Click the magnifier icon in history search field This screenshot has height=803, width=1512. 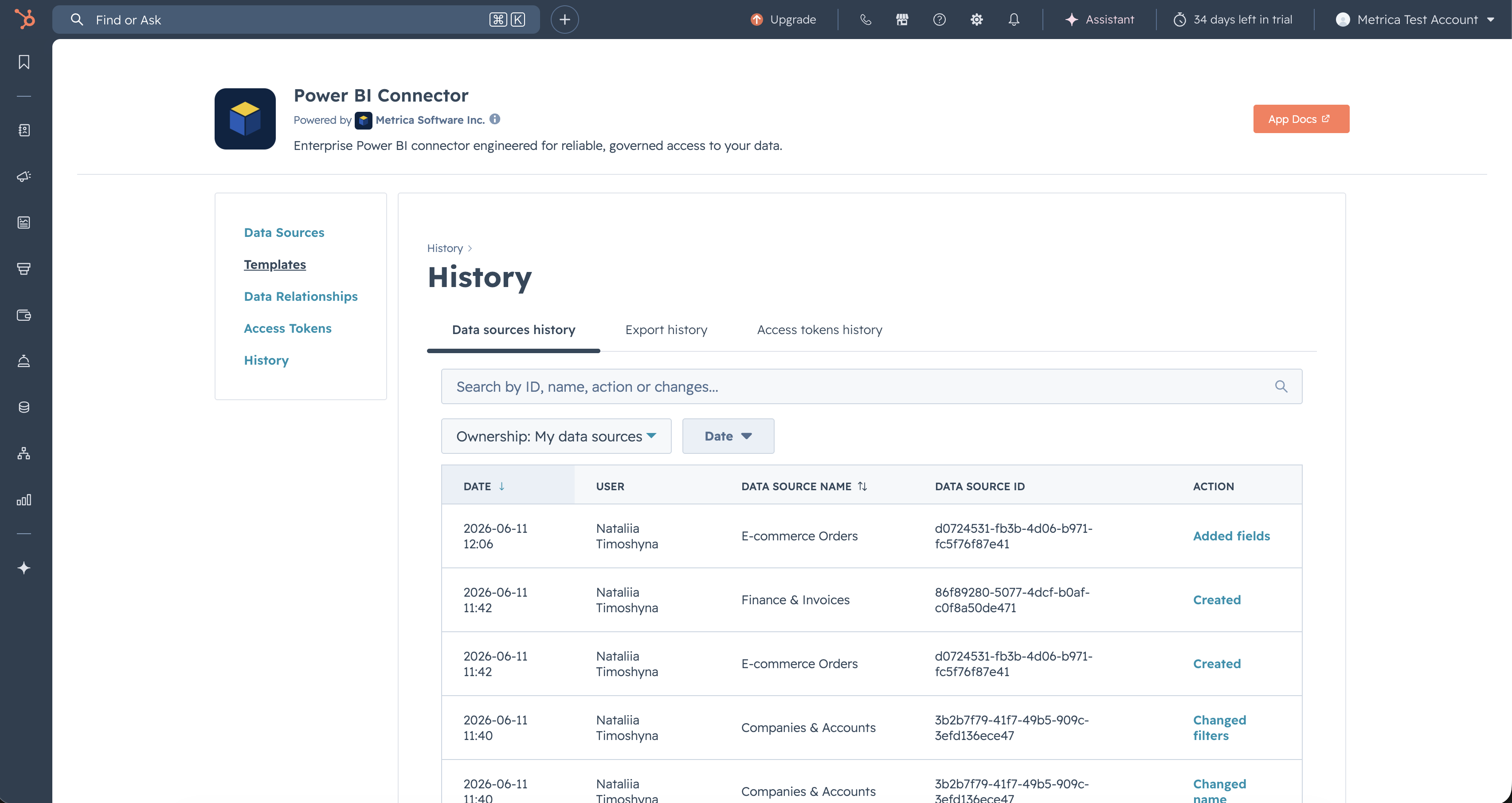[1281, 386]
